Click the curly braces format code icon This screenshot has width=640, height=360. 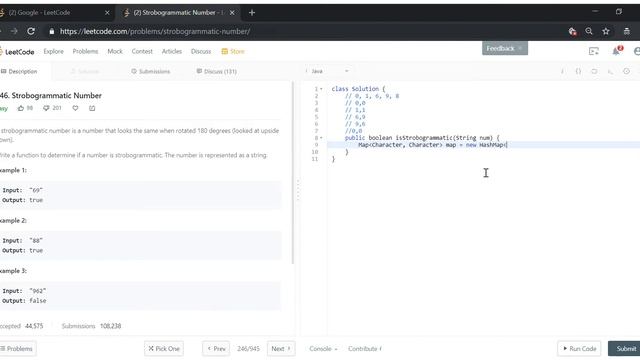578,71
